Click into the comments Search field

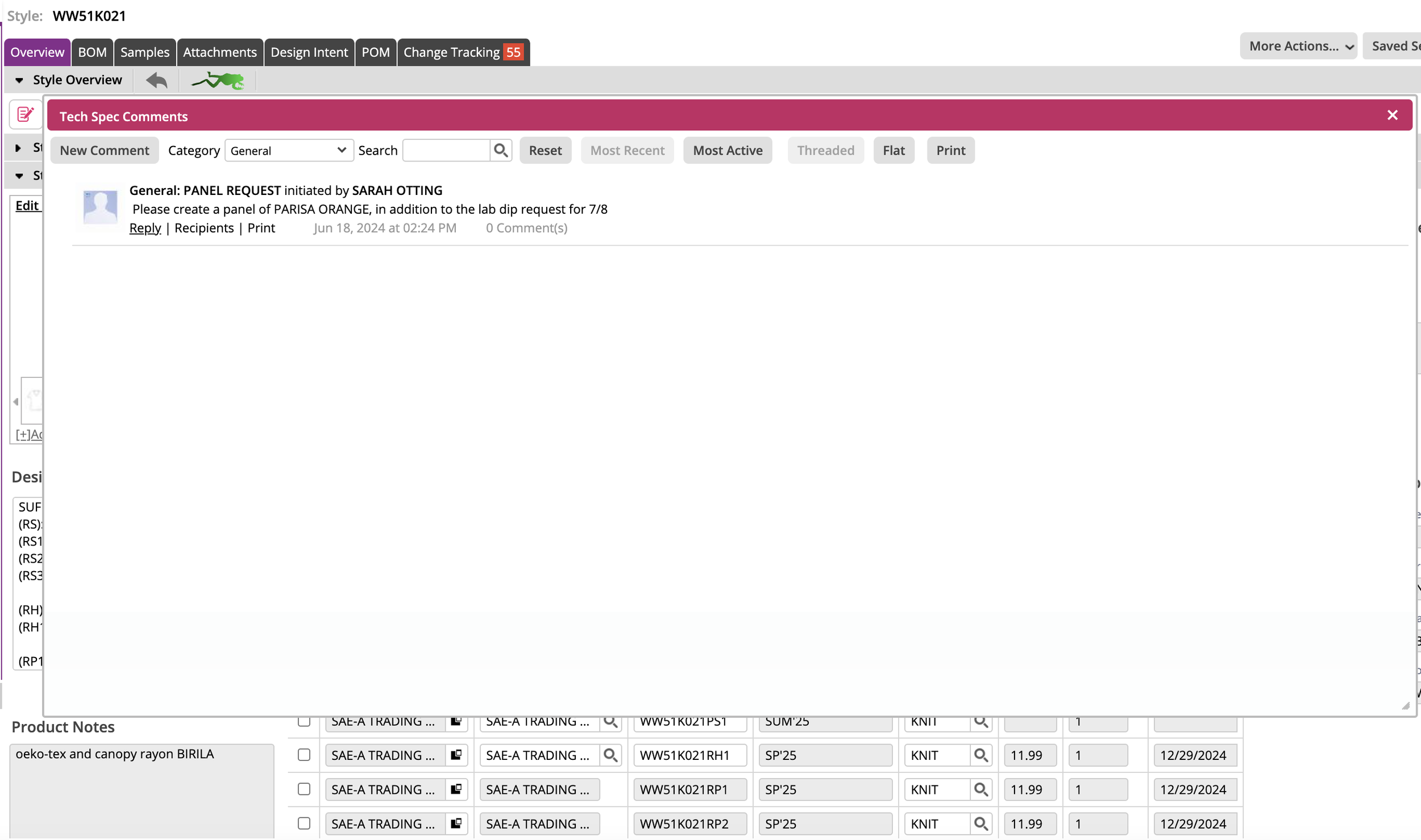(446, 150)
